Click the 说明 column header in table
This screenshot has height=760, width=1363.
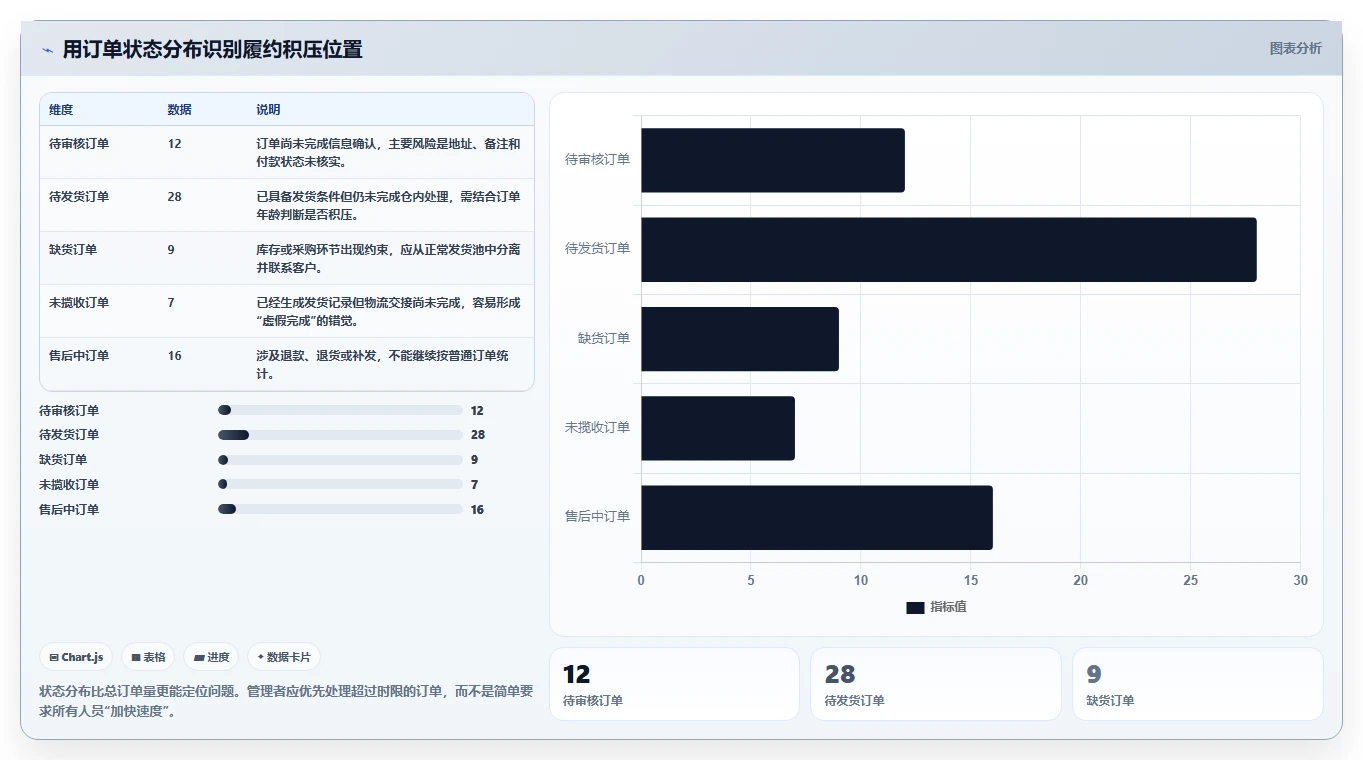point(269,110)
